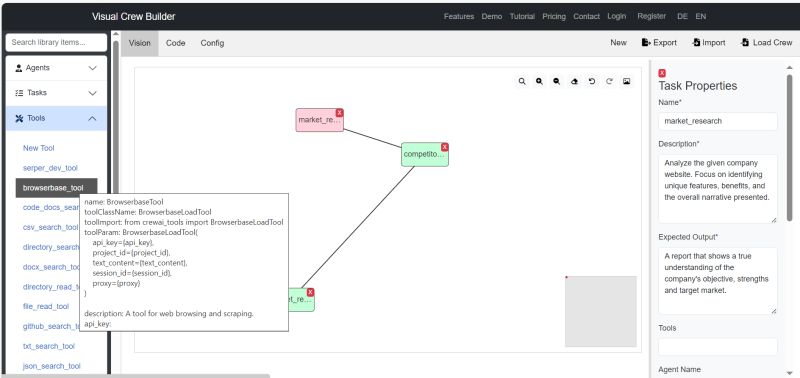Click the Description text area
The height and width of the screenshot is (378, 800).
click(718, 189)
